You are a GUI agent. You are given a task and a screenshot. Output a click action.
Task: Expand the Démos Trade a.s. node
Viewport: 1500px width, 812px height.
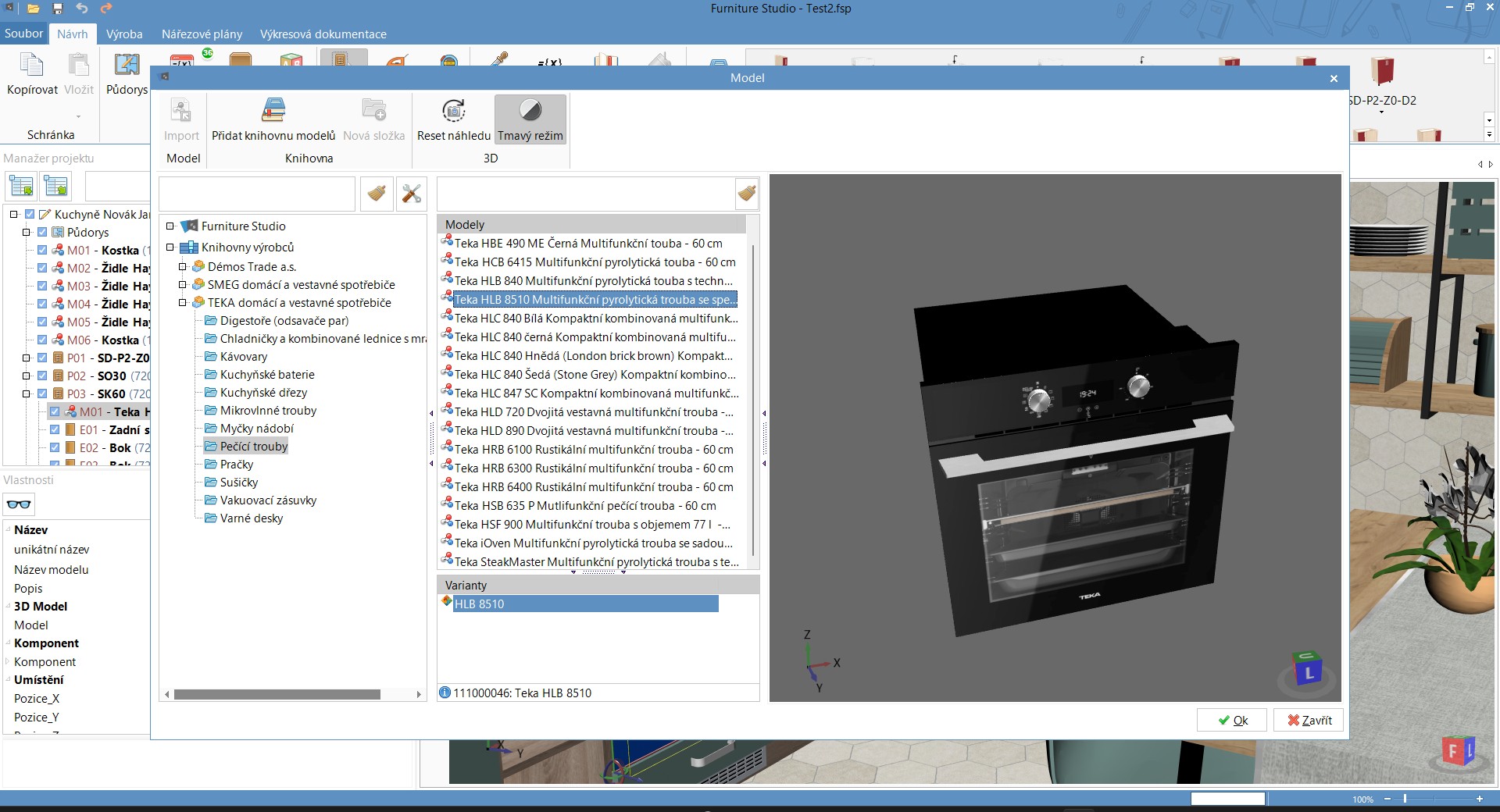click(182, 266)
